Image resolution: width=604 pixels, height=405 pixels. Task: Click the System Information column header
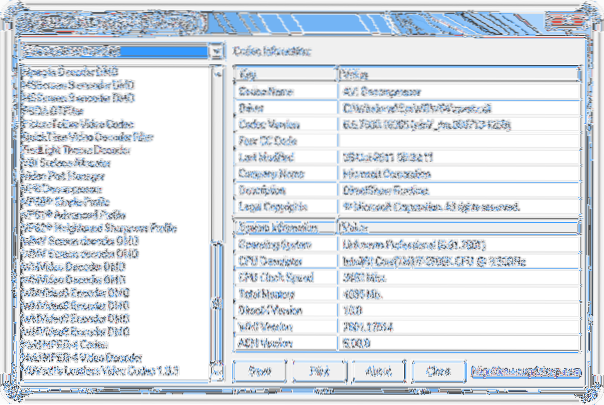click(285, 227)
